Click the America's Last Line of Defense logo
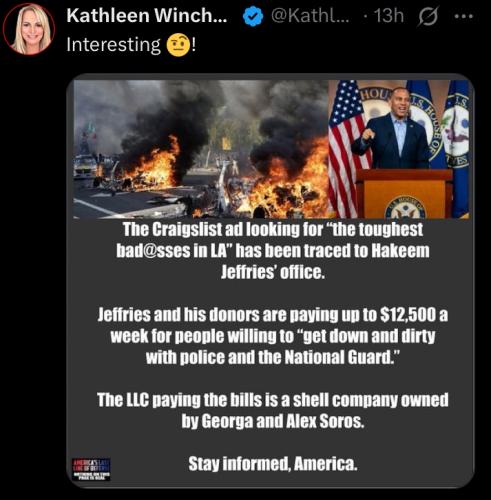This screenshot has height=500, width=491. (91, 469)
